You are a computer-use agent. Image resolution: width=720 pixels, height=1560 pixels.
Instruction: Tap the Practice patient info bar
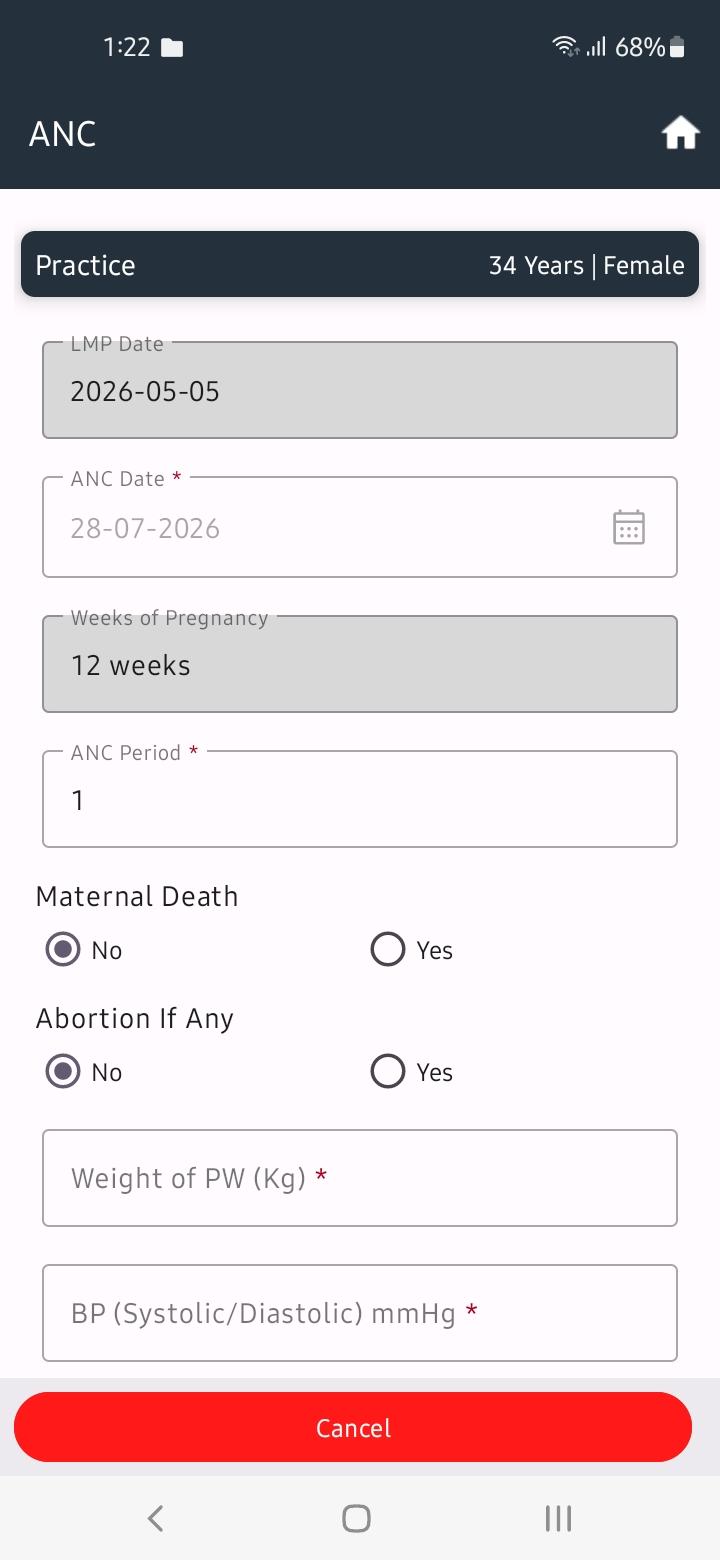coord(360,264)
